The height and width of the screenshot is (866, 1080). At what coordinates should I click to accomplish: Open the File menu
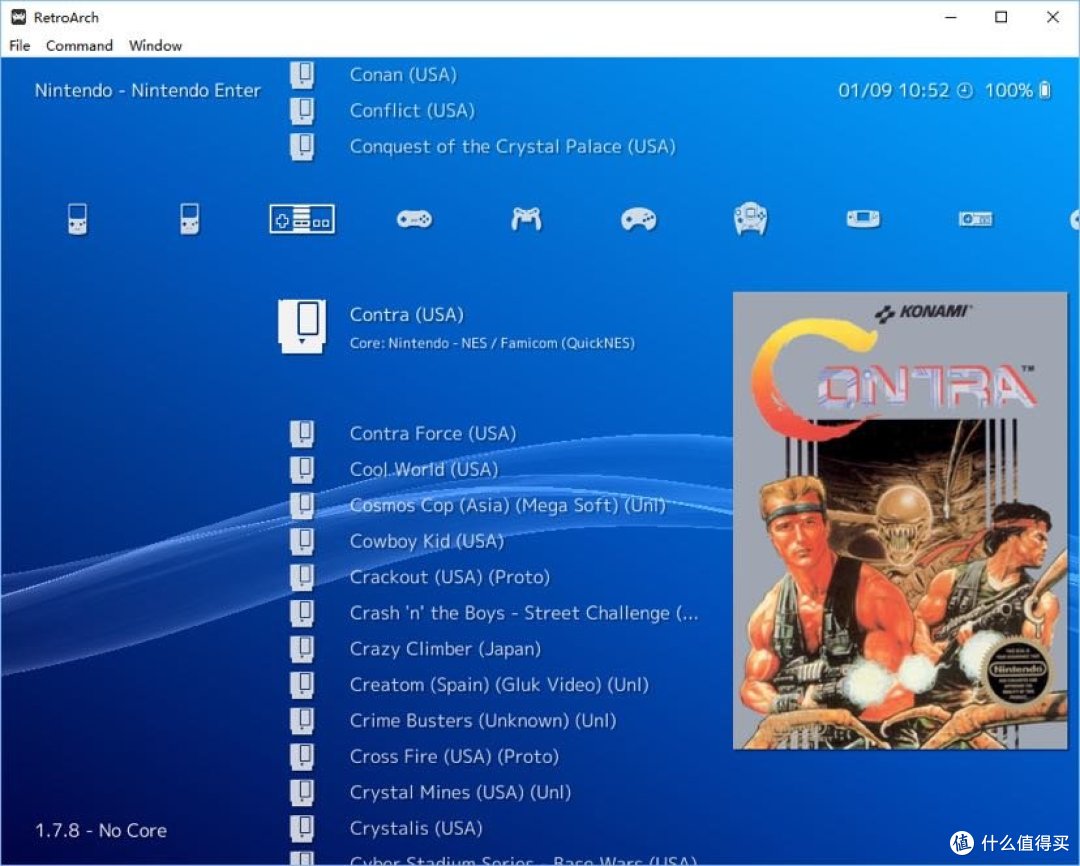(19, 45)
